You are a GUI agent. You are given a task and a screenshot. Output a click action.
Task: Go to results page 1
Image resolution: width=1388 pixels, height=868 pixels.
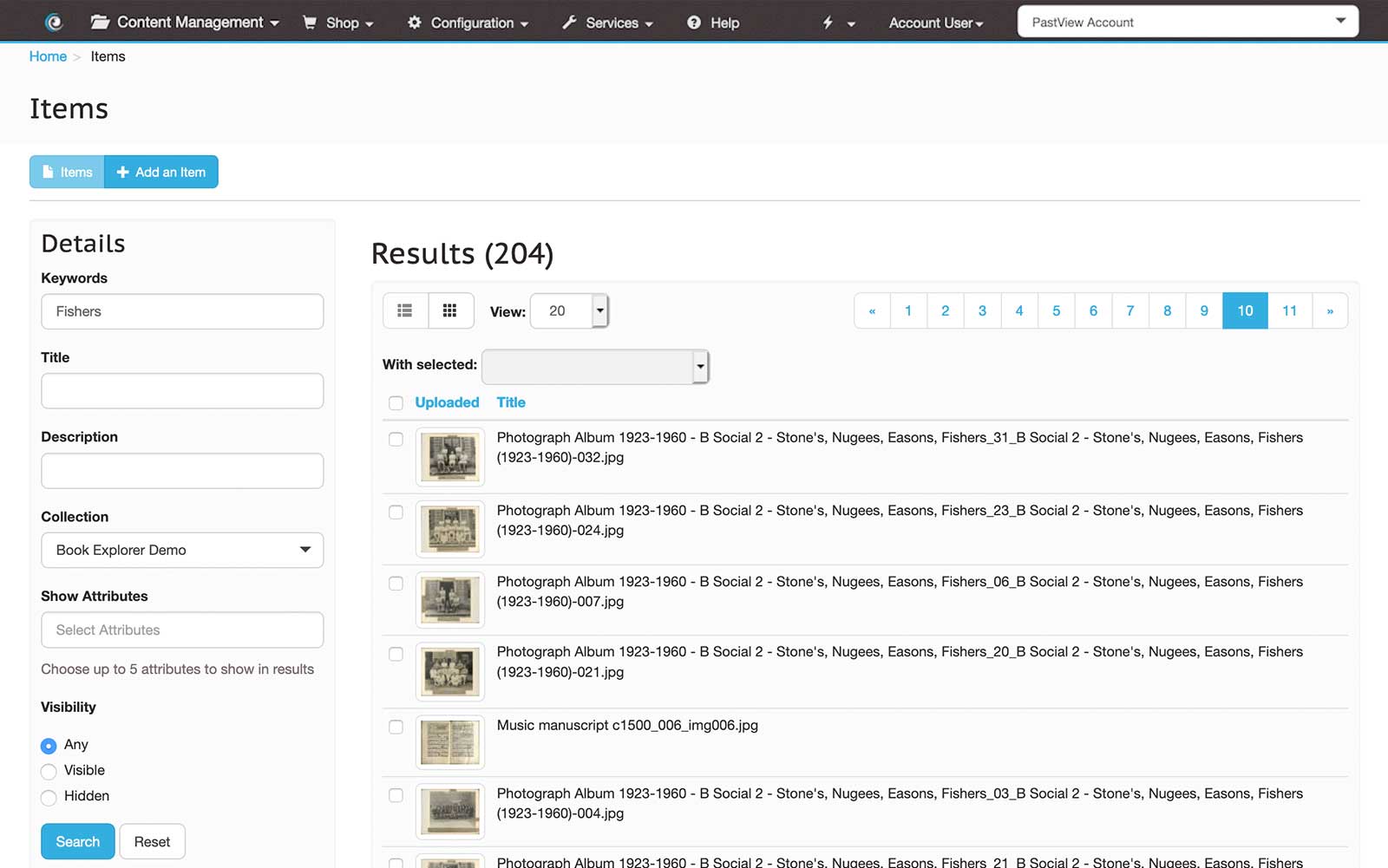908,310
